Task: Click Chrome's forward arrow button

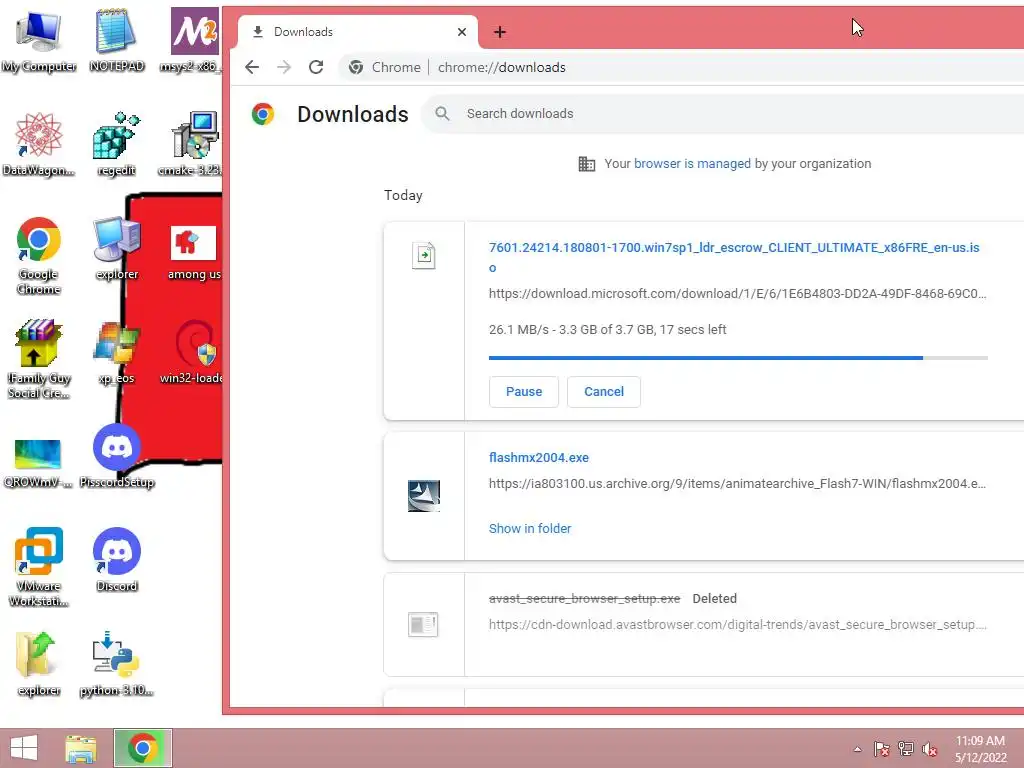Action: click(284, 67)
